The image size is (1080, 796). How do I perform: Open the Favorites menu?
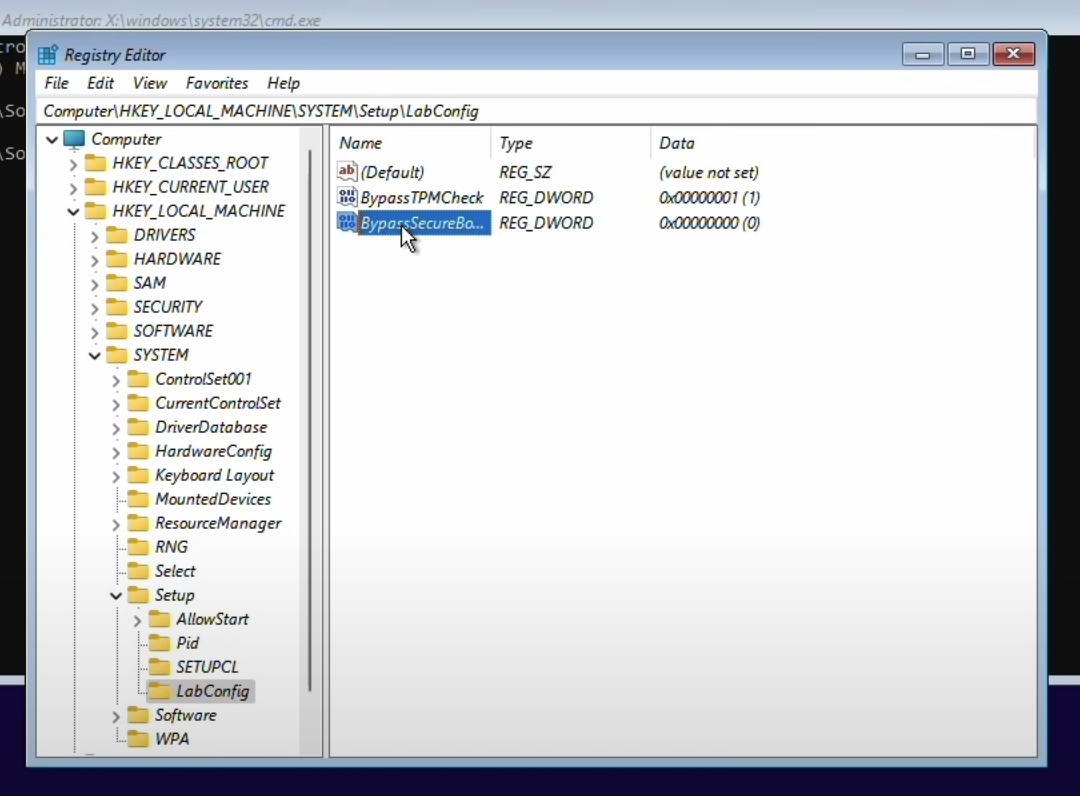217,83
